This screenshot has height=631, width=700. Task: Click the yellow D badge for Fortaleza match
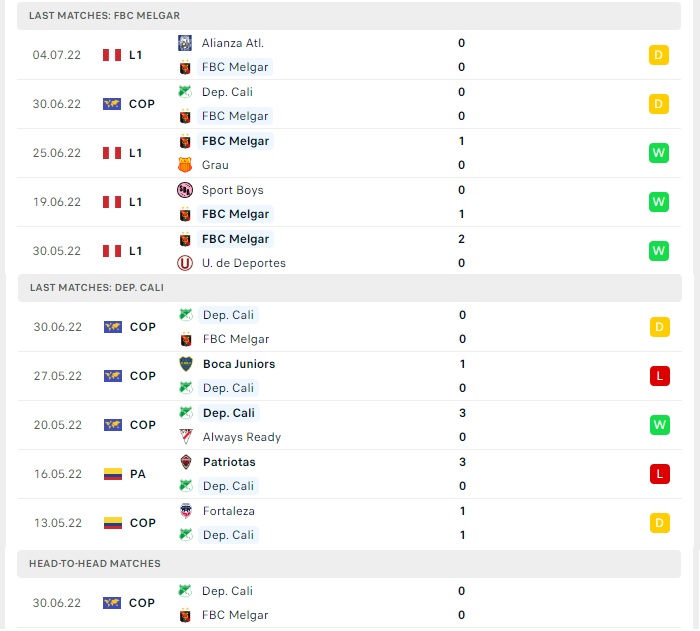click(x=660, y=523)
